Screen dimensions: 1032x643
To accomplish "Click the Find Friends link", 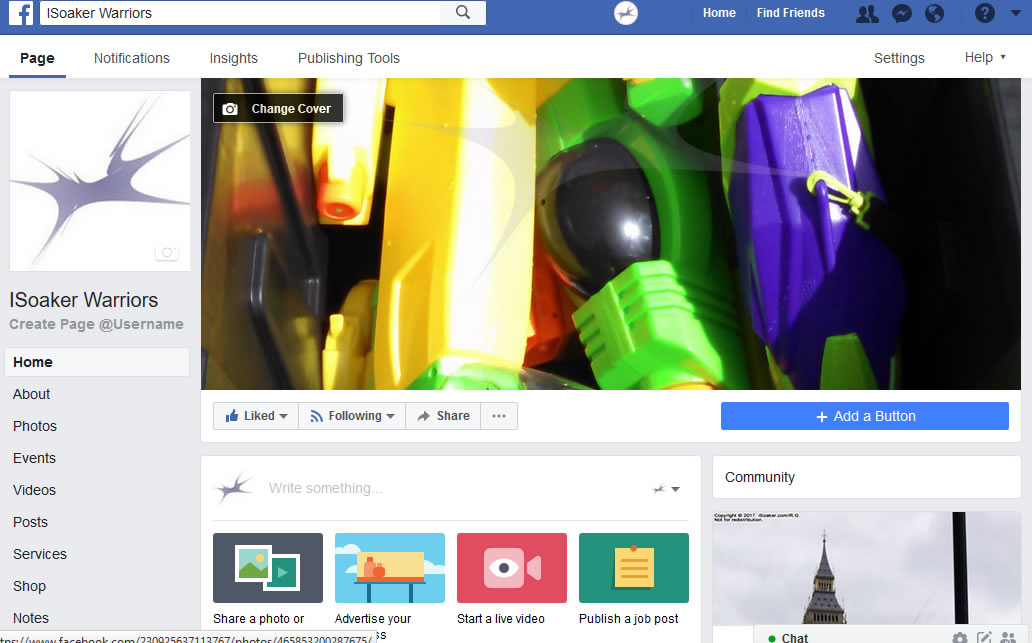I will pos(790,13).
